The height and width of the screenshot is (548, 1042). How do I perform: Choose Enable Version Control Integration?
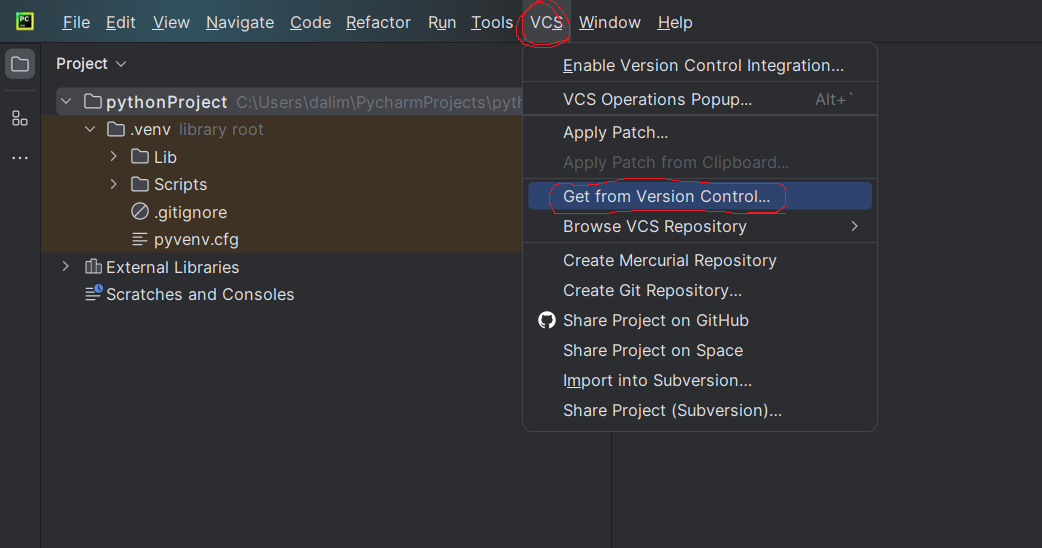click(x=700, y=66)
